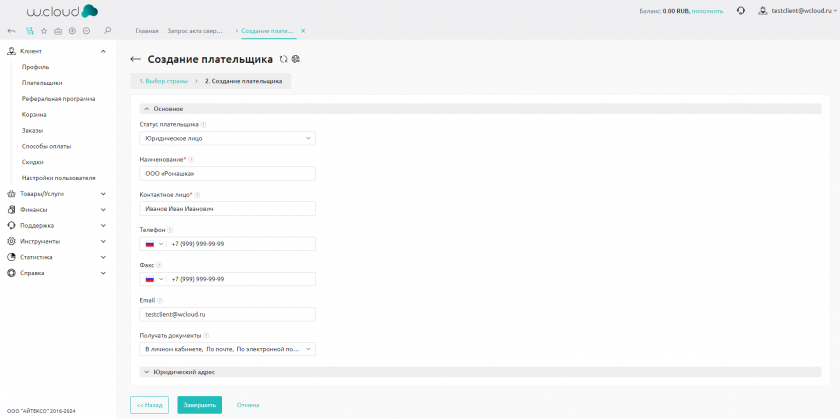This screenshot has height=419, width=840.
Task: Click the circled plus icon in sidebar toolbar
Action: click(72, 31)
